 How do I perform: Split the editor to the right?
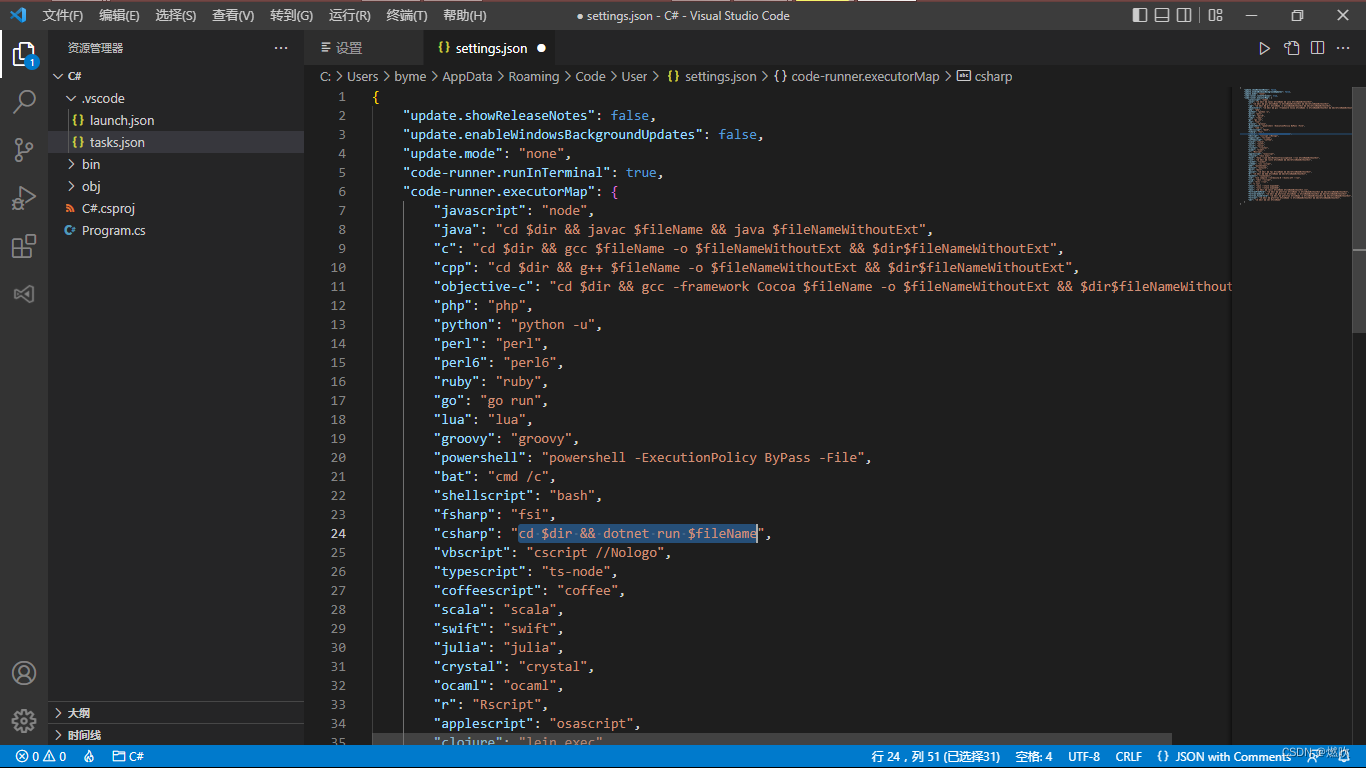pos(1317,48)
